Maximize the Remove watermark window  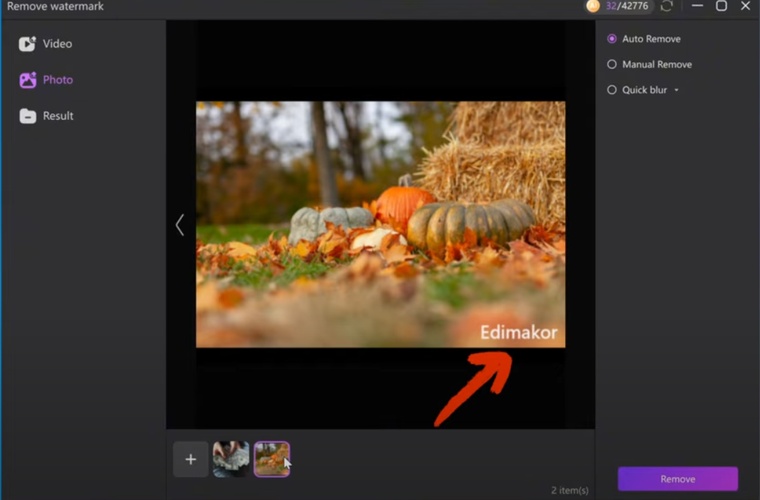pos(721,5)
